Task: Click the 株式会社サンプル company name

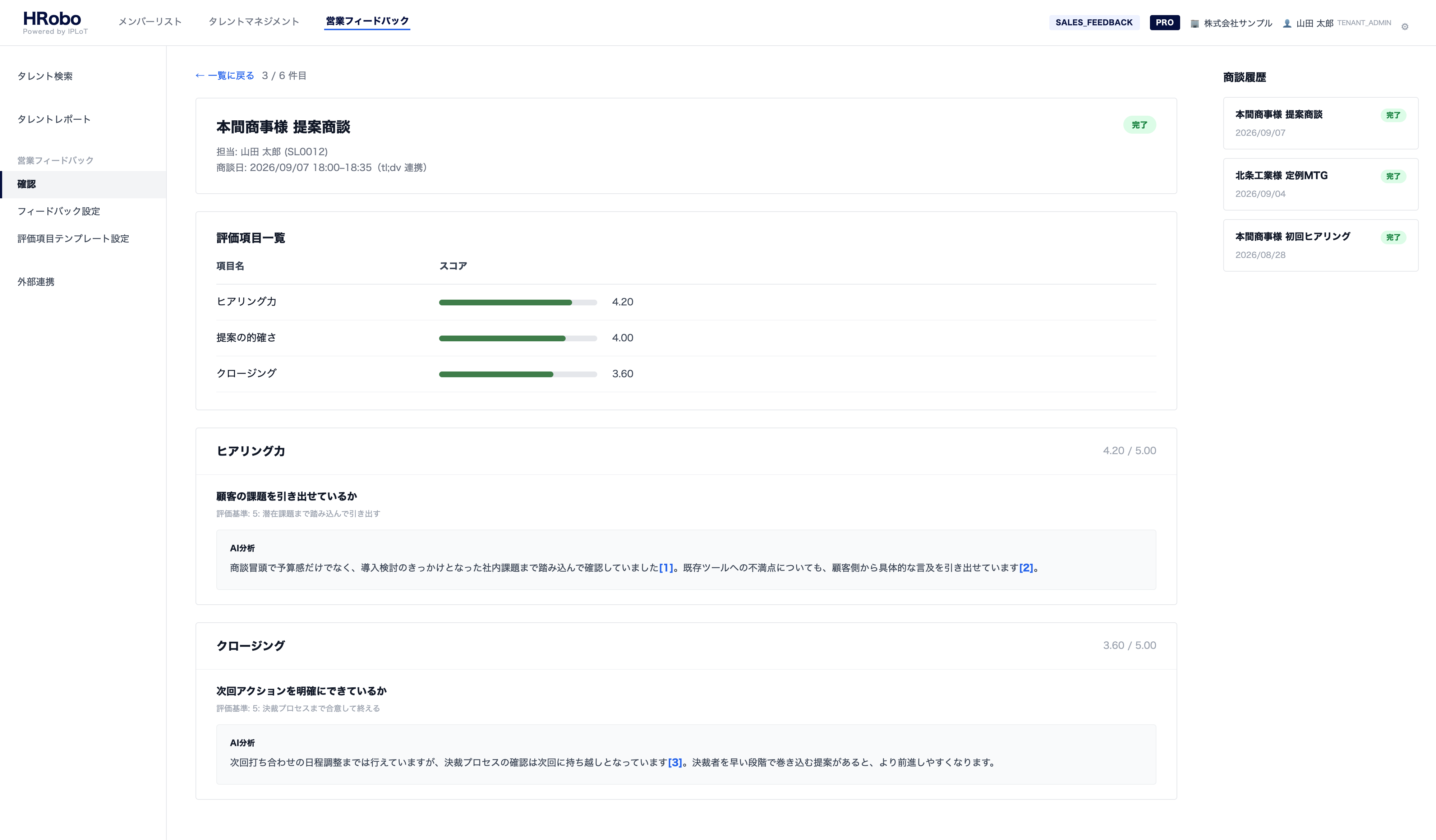Action: click(x=1238, y=23)
